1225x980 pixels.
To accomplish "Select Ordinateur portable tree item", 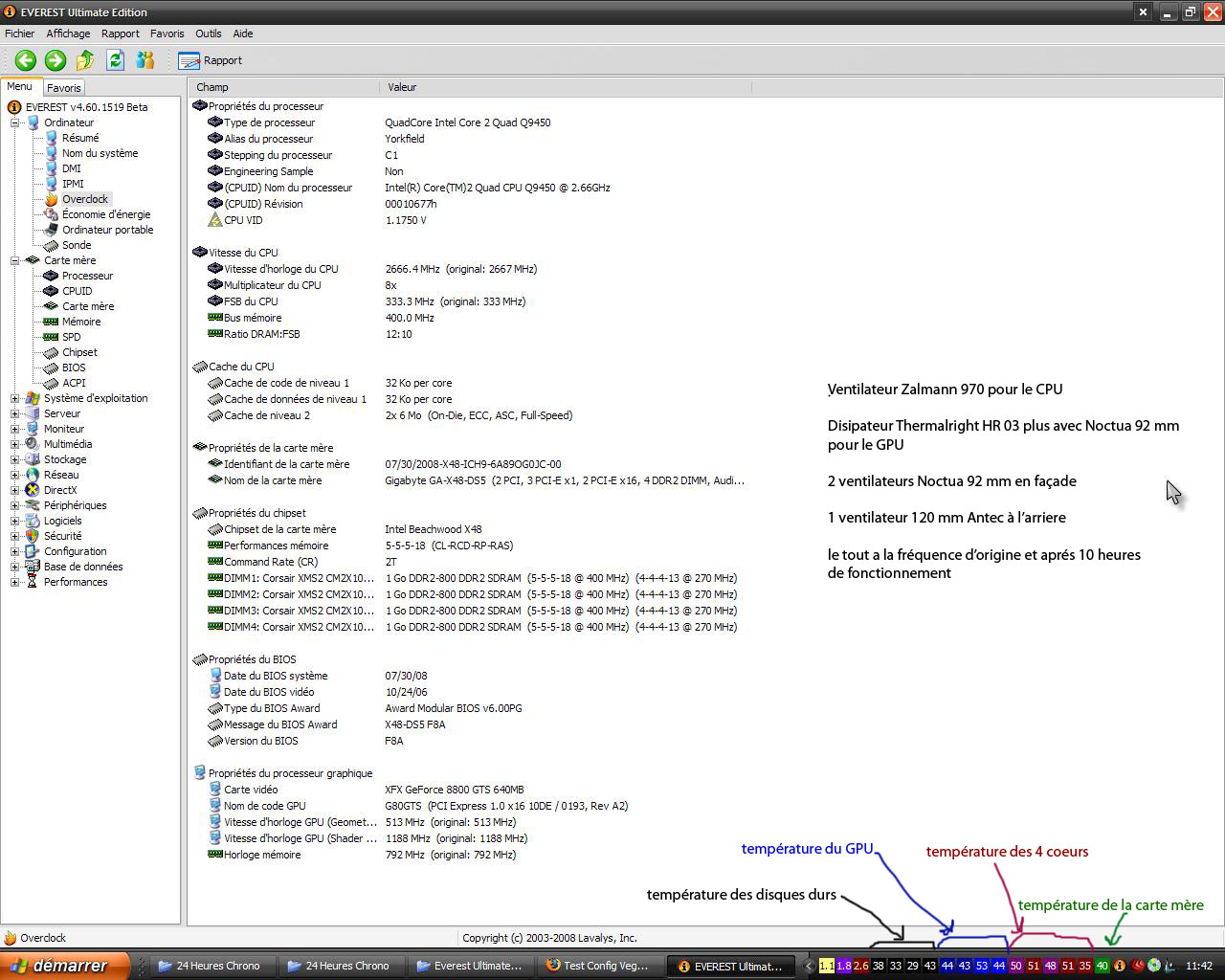I will coord(107,230).
